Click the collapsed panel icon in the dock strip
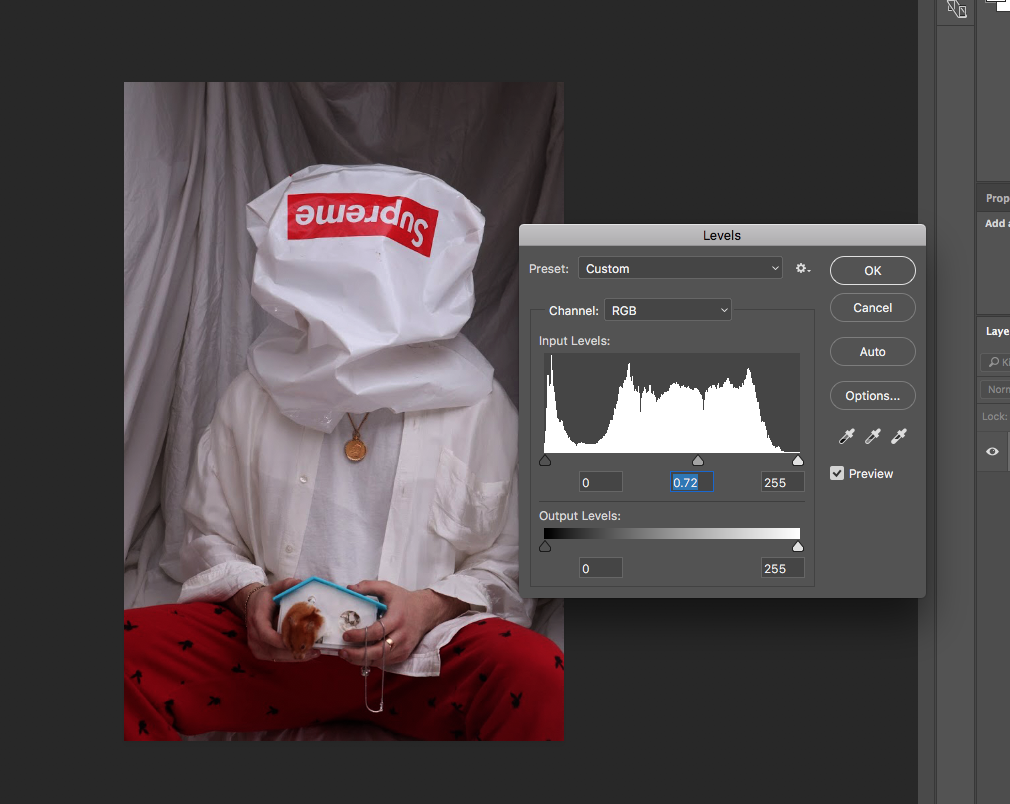This screenshot has height=804, width=1010. [956, 9]
